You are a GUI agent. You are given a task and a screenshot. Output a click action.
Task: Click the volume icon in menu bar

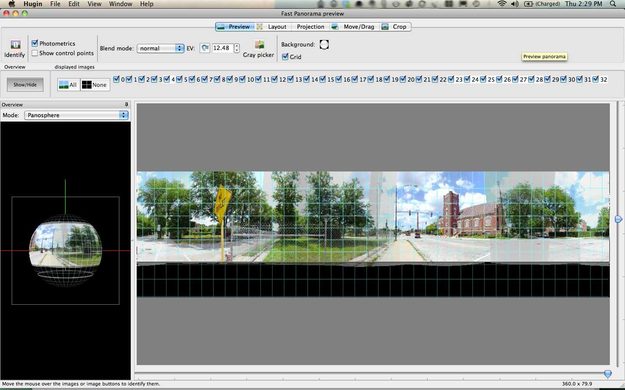[515, 4]
